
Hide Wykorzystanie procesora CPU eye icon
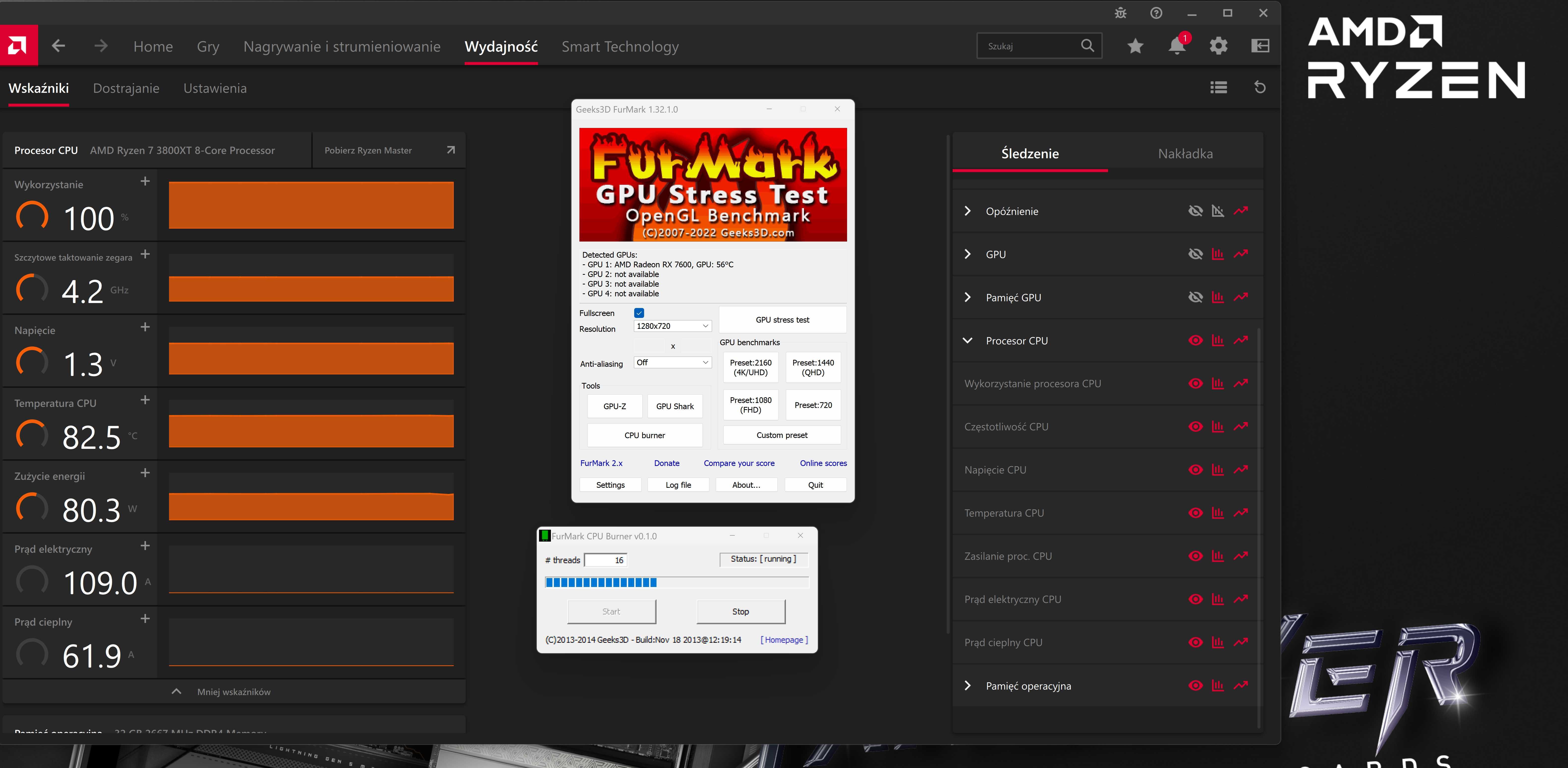pos(1196,384)
